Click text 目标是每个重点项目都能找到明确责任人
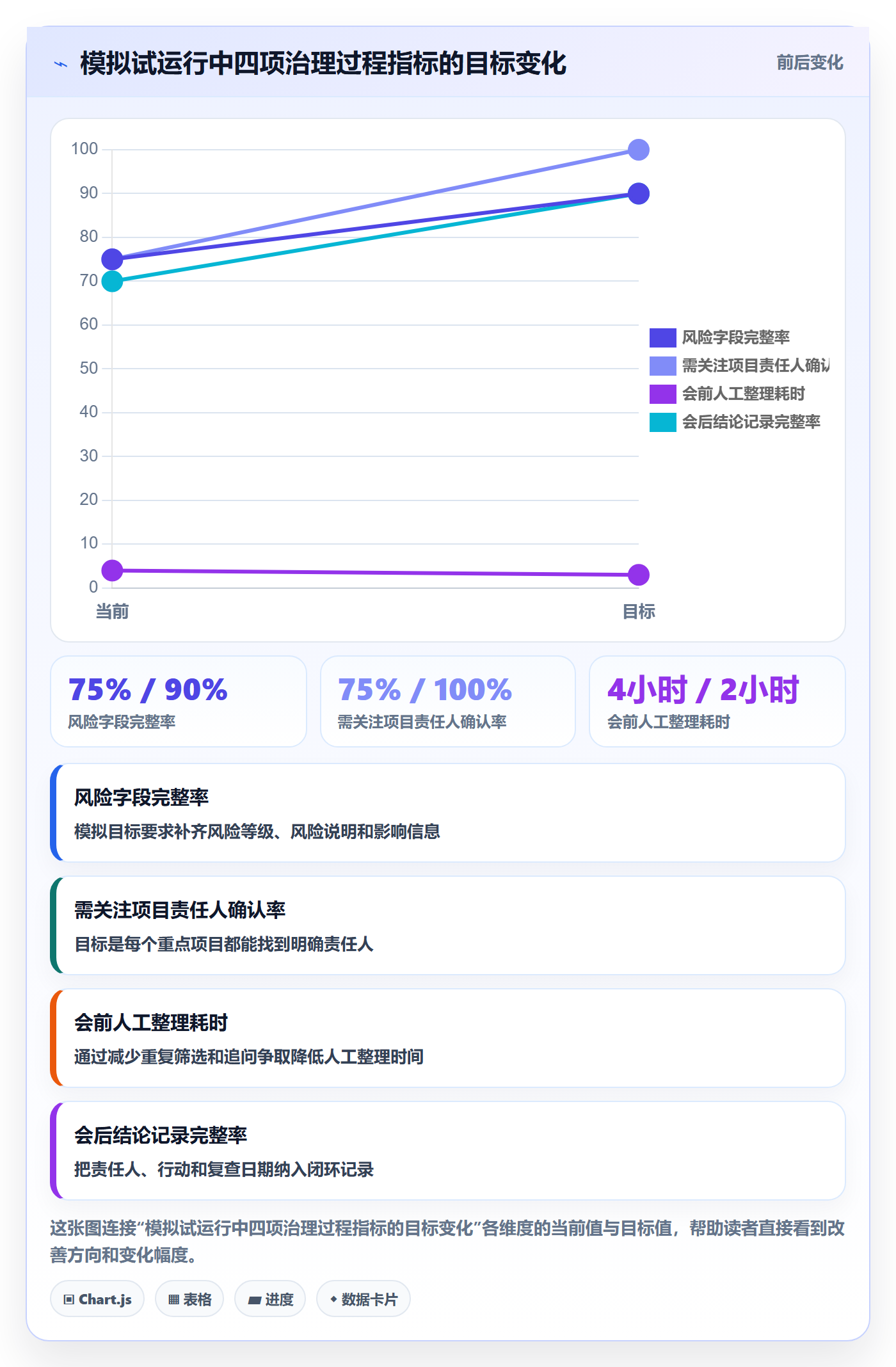Viewport: 896px width, 1367px height. [x=224, y=944]
